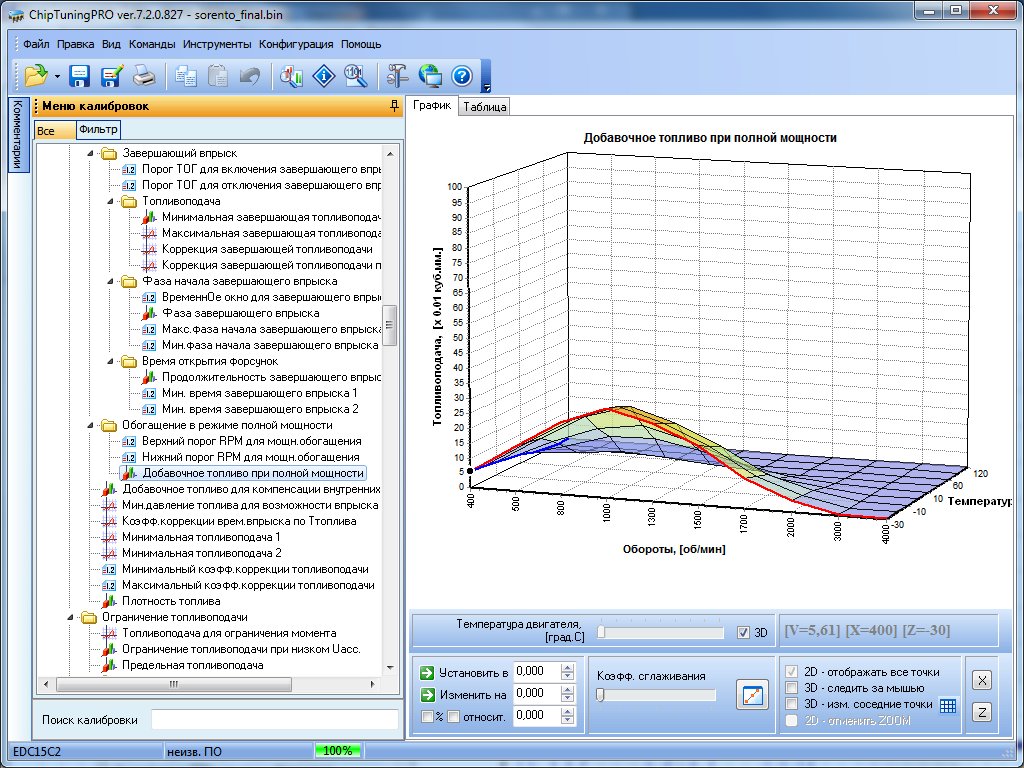Click the open file folder icon

pos(36,75)
